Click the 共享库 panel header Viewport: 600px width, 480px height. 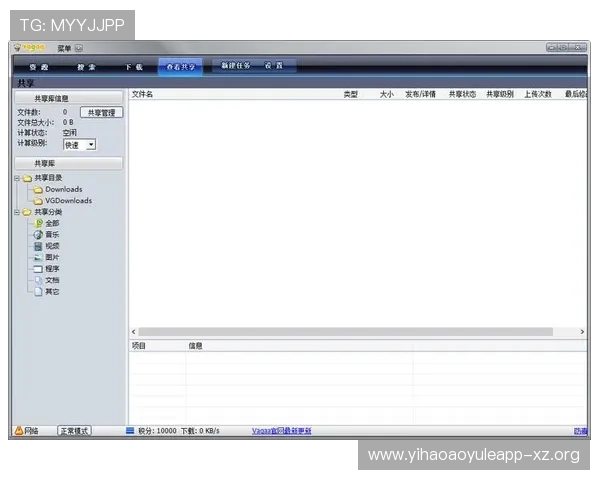coord(69,163)
